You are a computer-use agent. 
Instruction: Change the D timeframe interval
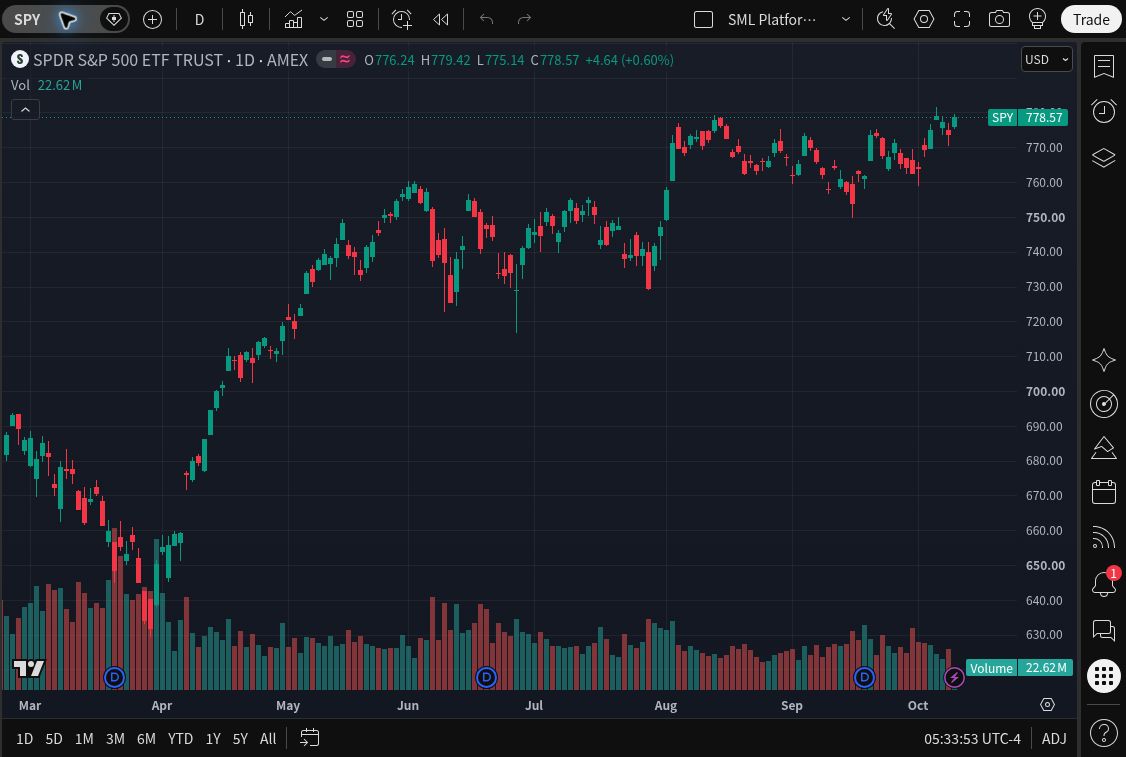(199, 19)
